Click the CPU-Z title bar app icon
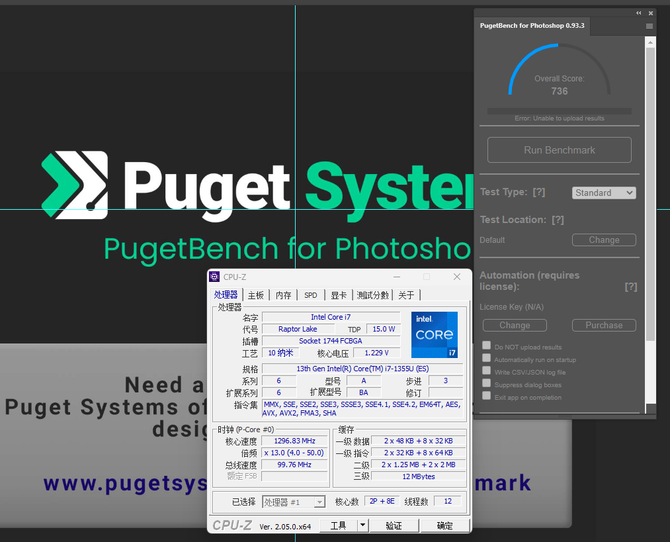 [214, 277]
